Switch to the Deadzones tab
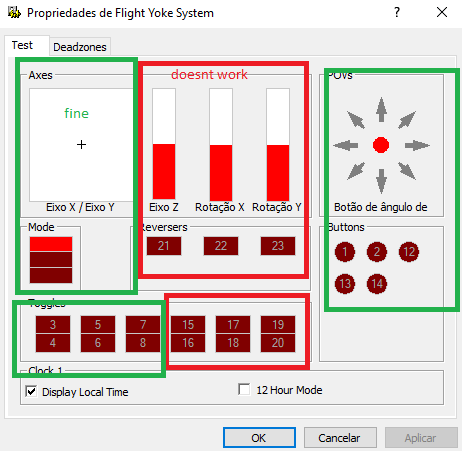The width and height of the screenshot is (462, 451). point(80,47)
